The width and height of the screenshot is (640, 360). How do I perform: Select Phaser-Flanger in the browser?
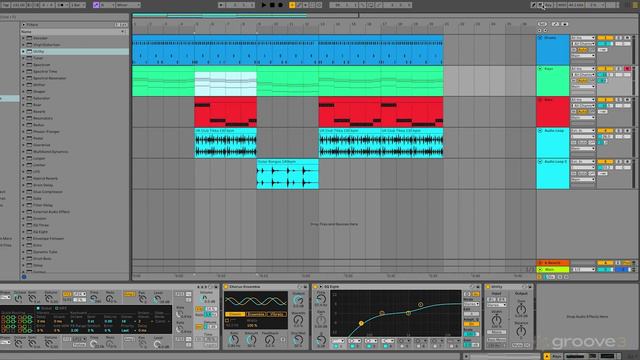tap(75, 131)
